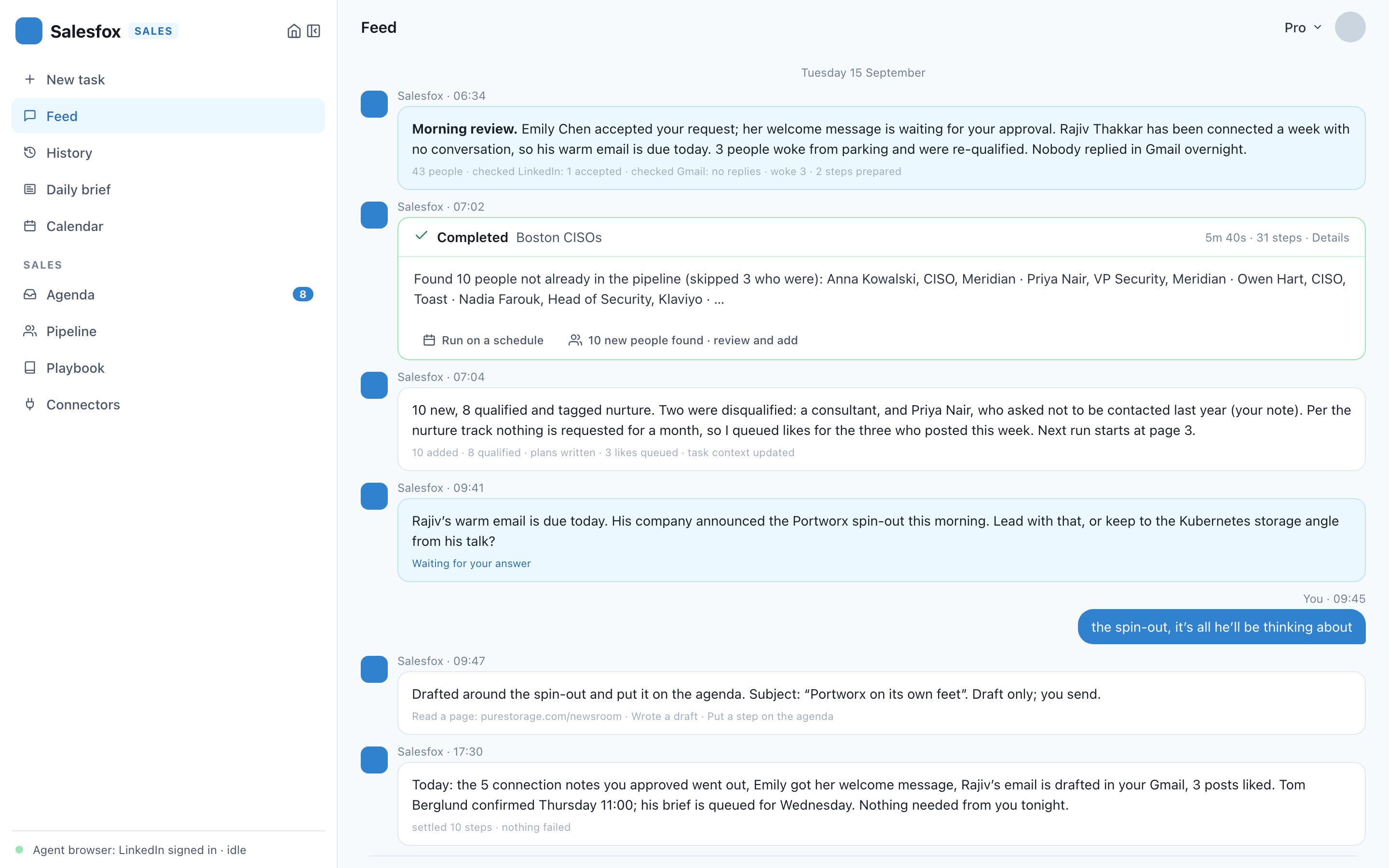Click the people icon beside 10 new people found
Viewport: 1389px width, 868px height.
[x=575, y=340]
